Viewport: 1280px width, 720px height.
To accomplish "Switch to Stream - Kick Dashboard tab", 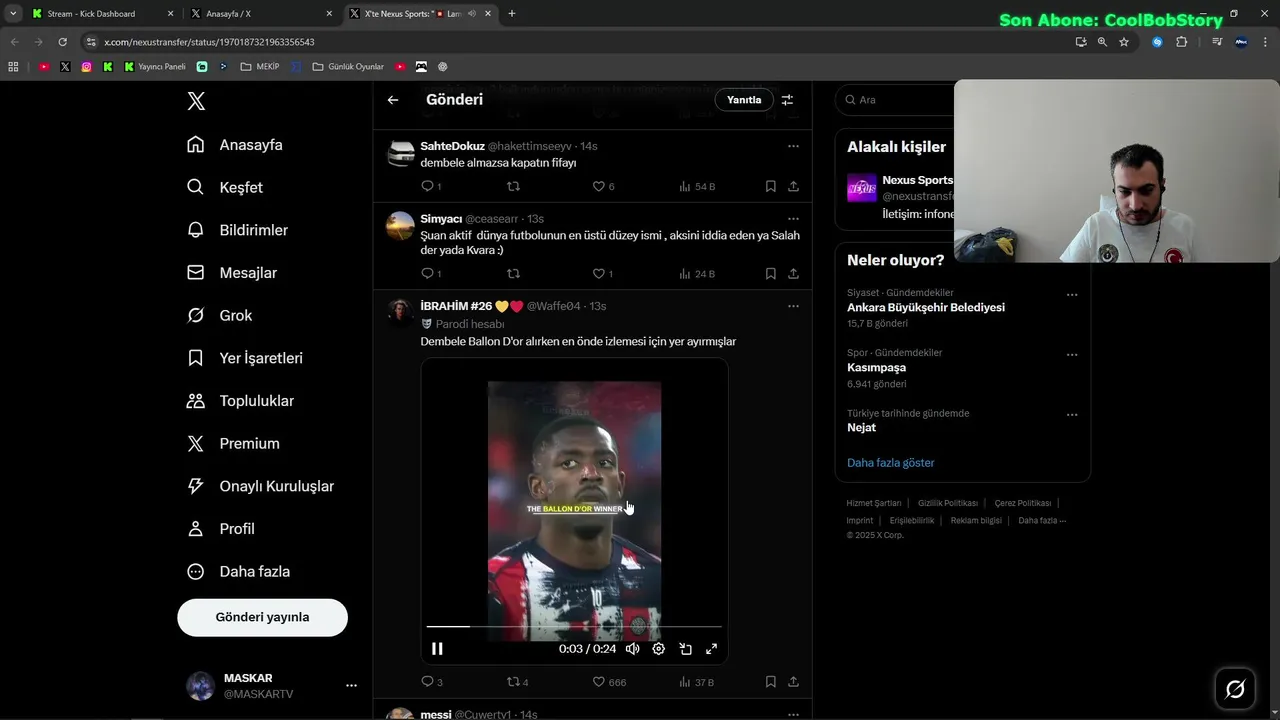I will 100,14.
